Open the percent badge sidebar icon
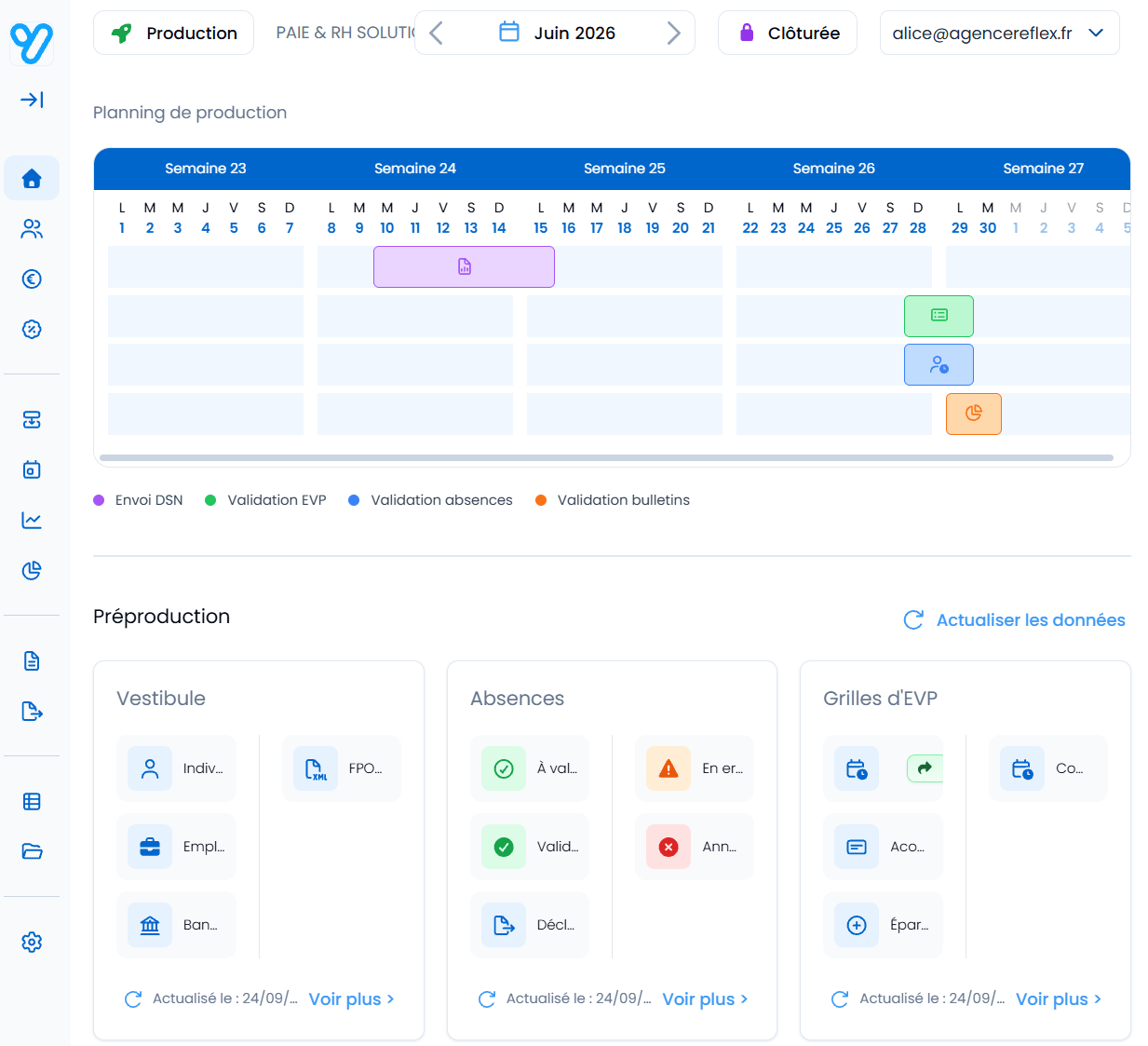Image resolution: width=1148 pixels, height=1046 pixels. pos(32,329)
